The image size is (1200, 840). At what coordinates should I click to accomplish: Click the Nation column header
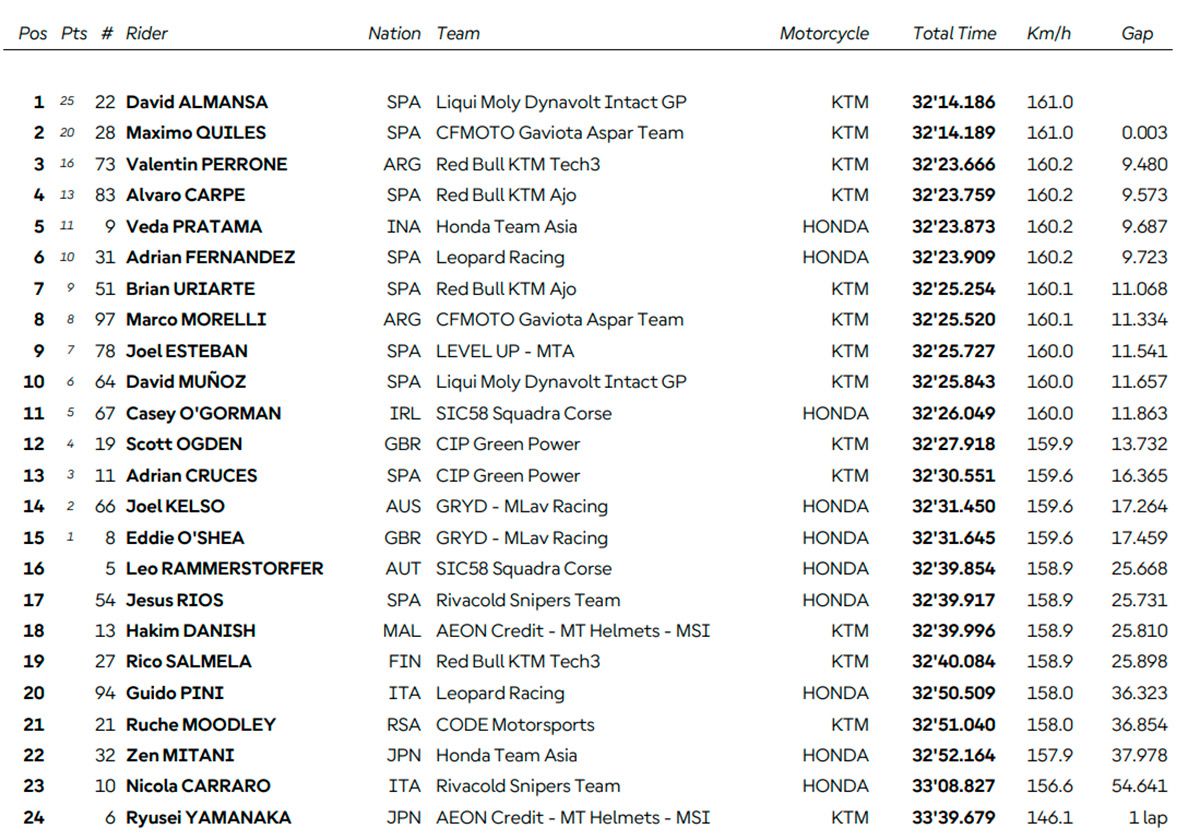[394, 33]
